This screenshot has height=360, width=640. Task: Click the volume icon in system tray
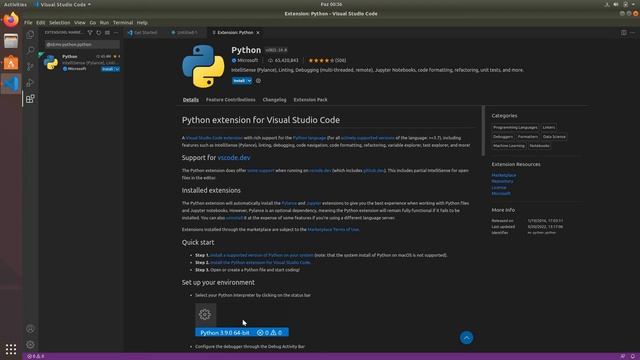616,4
